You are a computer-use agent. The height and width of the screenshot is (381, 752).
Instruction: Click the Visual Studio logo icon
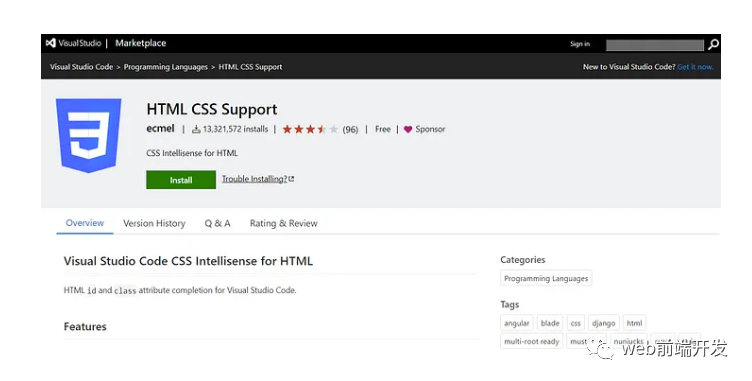50,43
